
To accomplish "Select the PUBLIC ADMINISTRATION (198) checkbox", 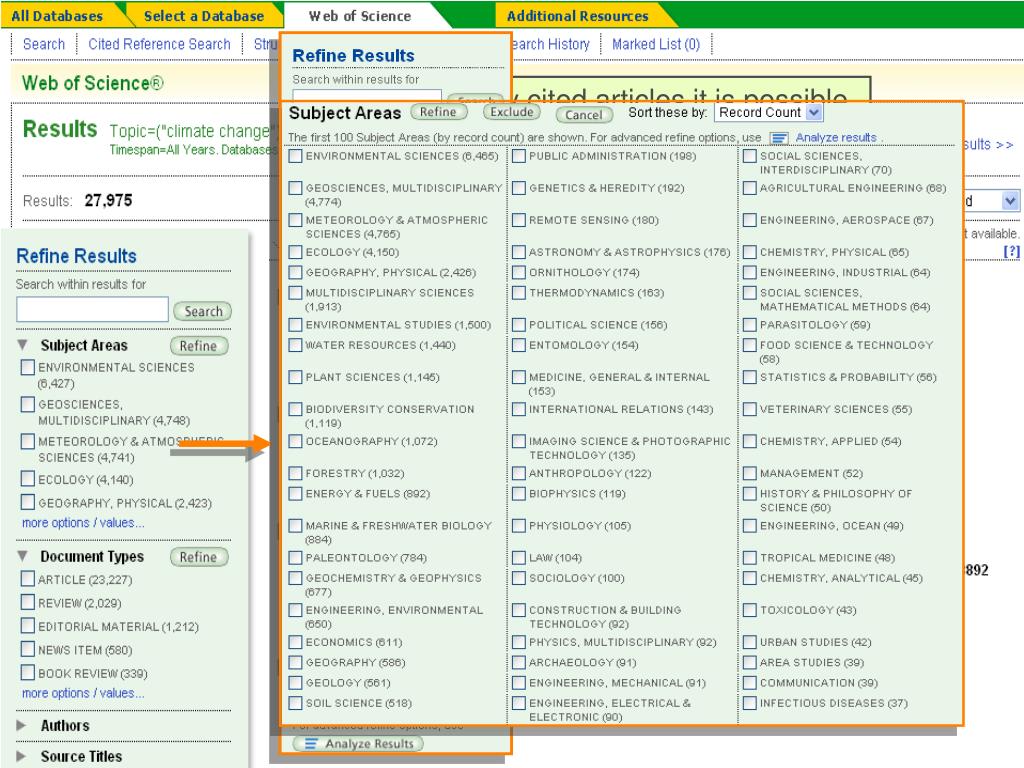I will (519, 156).
